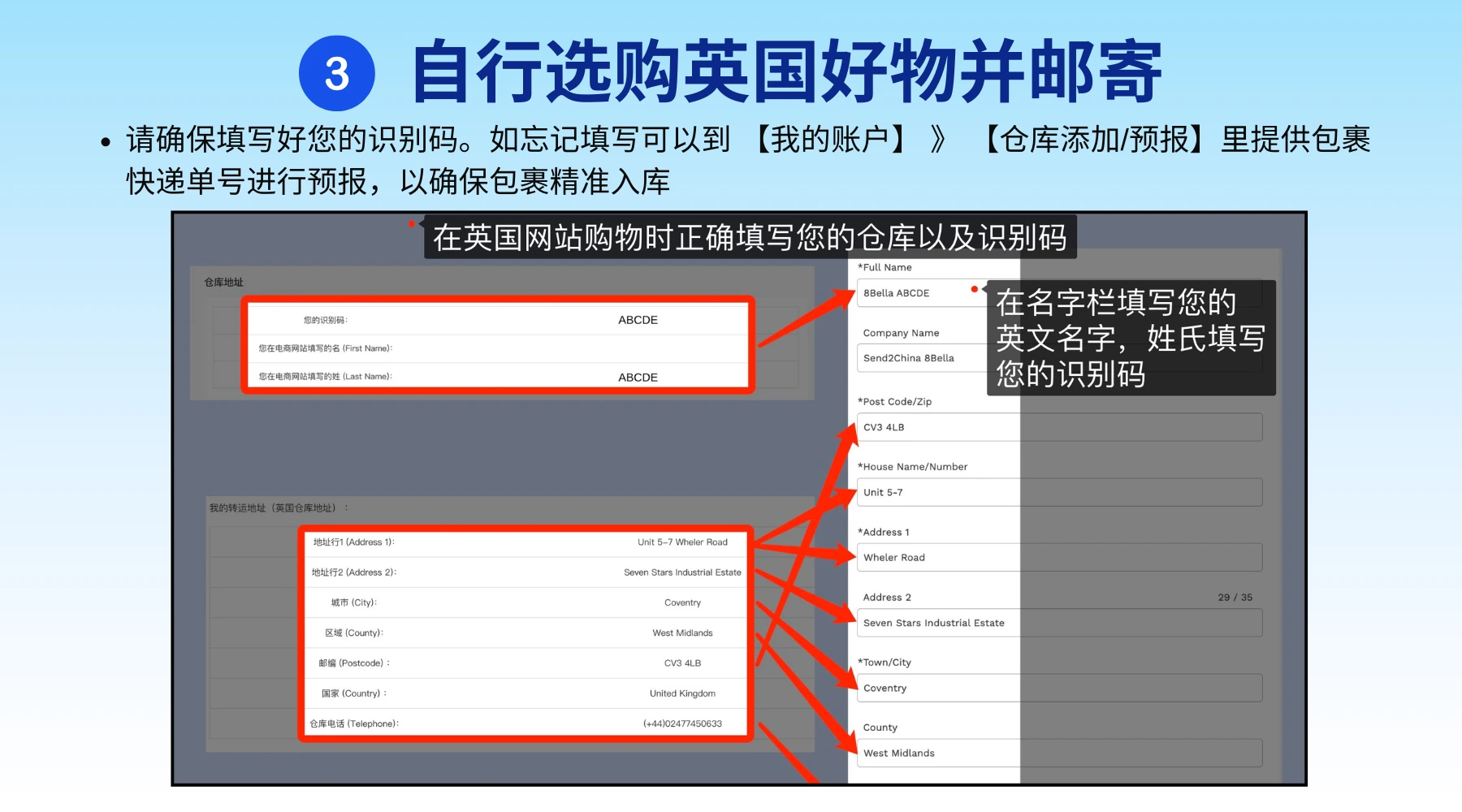The width and height of the screenshot is (1462, 812).
Task: Click the Town/City input field
Action: click(1056, 688)
